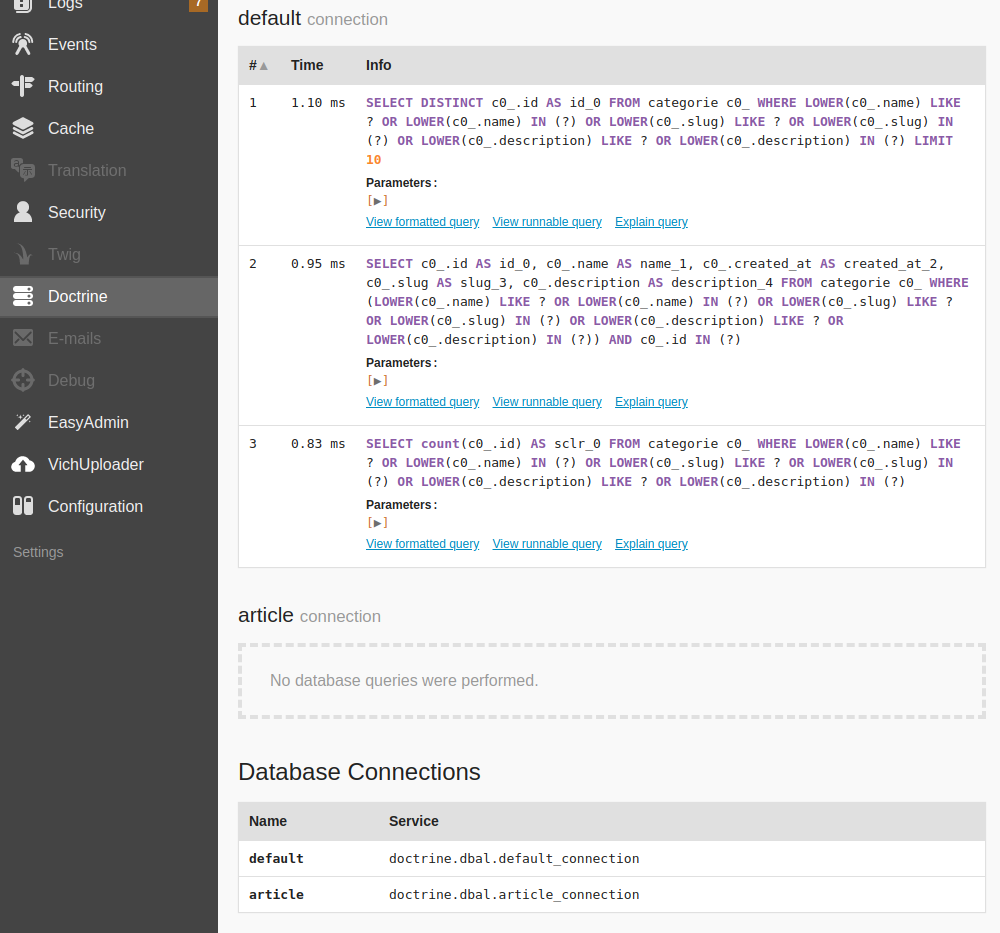Expand parameters of the third query

click(377, 522)
